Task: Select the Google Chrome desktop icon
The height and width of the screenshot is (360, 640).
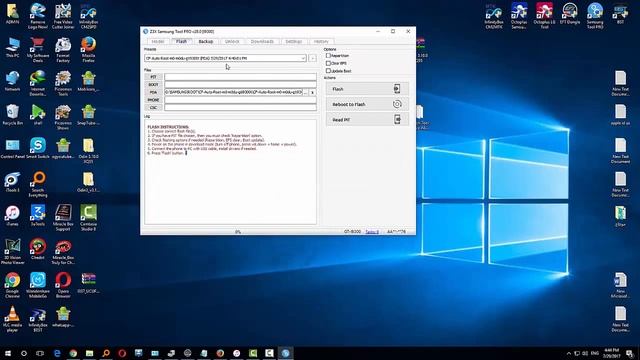Action: [x=12, y=285]
